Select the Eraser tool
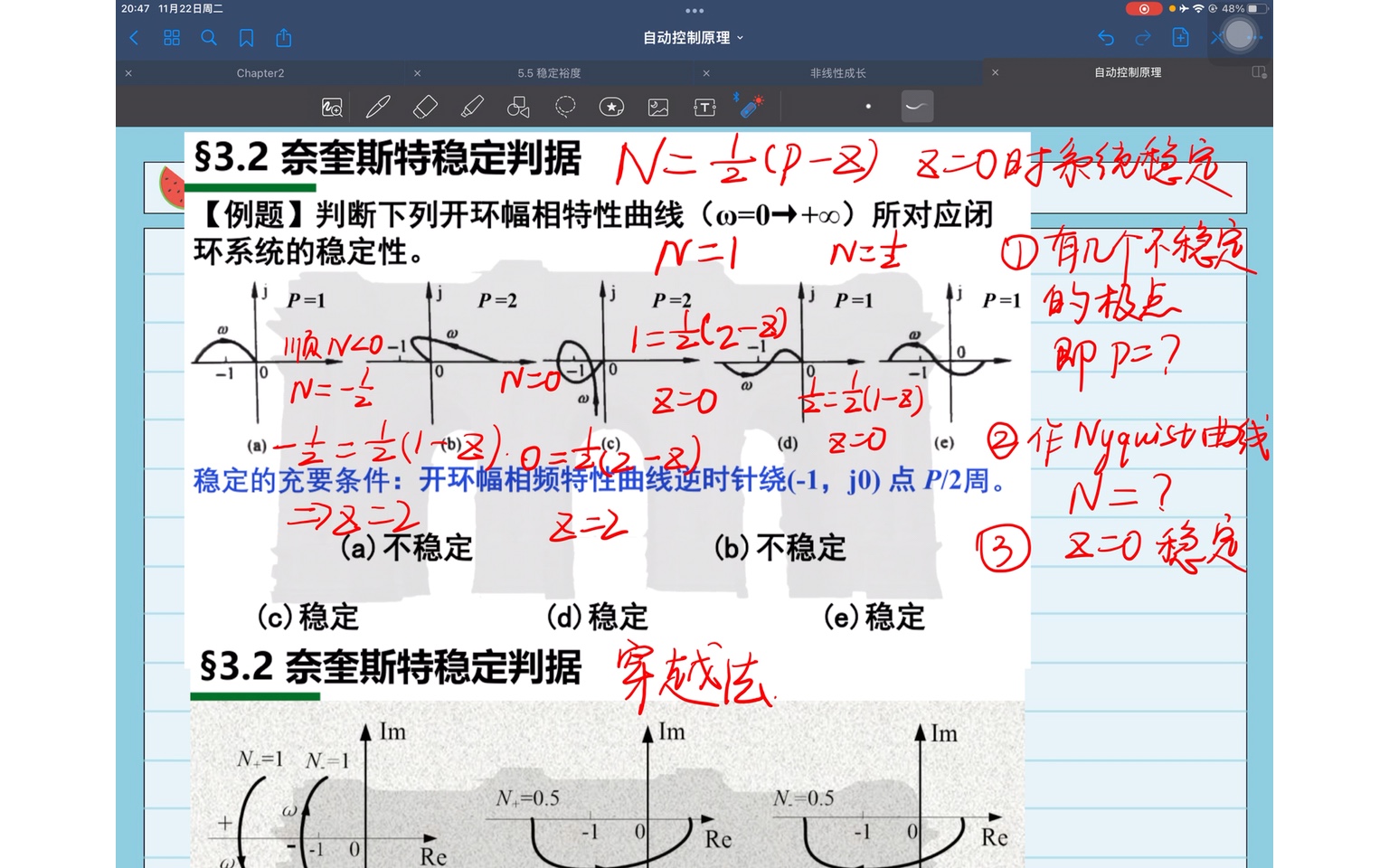Screen dimensions: 1389x868 [425, 106]
